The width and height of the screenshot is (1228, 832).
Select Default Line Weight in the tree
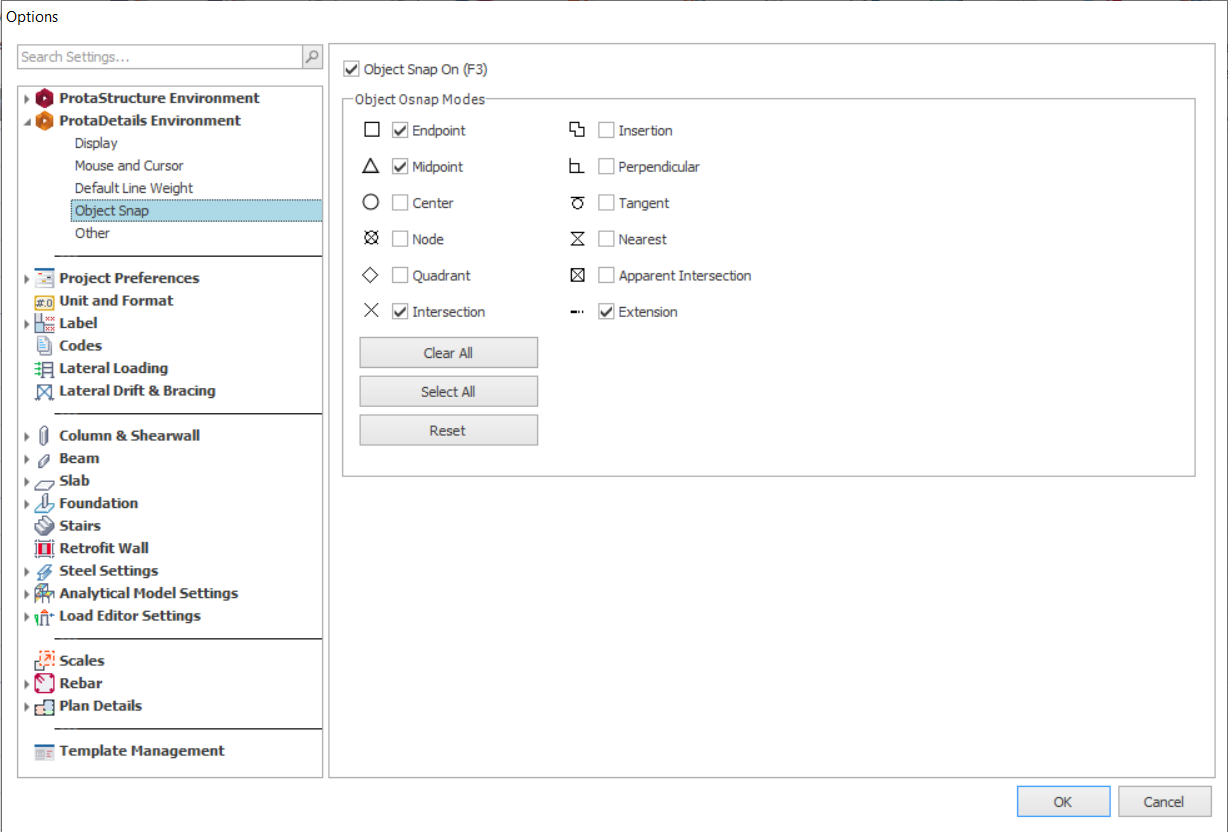tap(134, 188)
